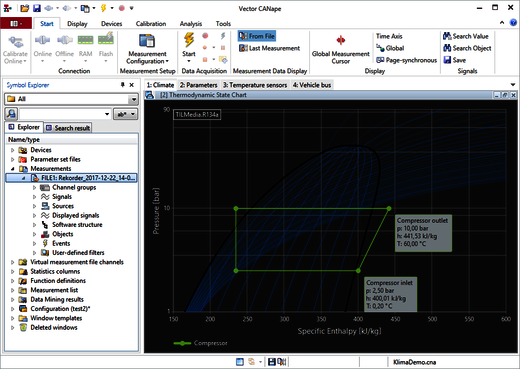Open the ab* match mode dropdown
520x369 pixels.
pyautogui.click(x=125, y=114)
